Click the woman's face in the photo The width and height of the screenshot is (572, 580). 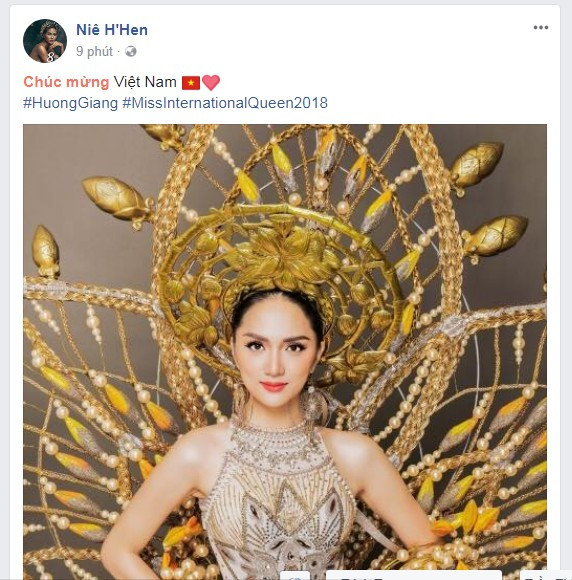point(276,357)
